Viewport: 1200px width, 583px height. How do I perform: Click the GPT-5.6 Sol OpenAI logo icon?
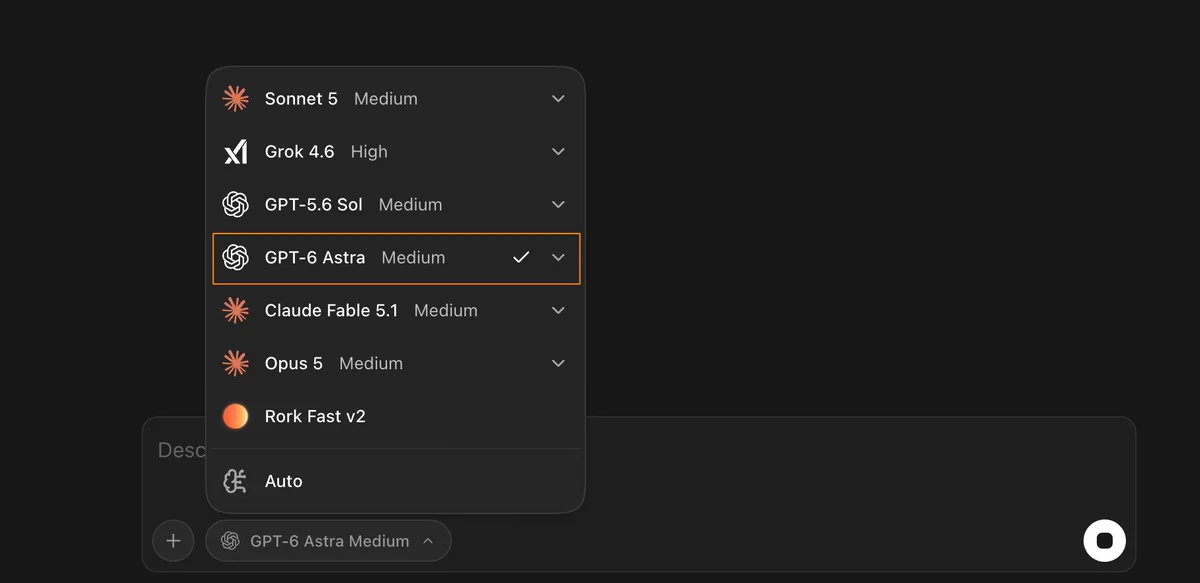[235, 204]
